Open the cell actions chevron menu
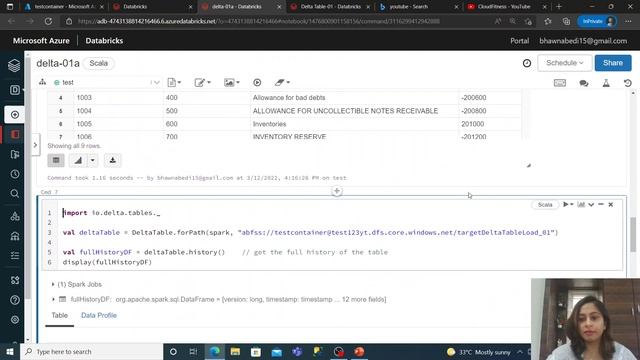Viewport: 640px width, 360px height. pyautogui.click(x=591, y=204)
